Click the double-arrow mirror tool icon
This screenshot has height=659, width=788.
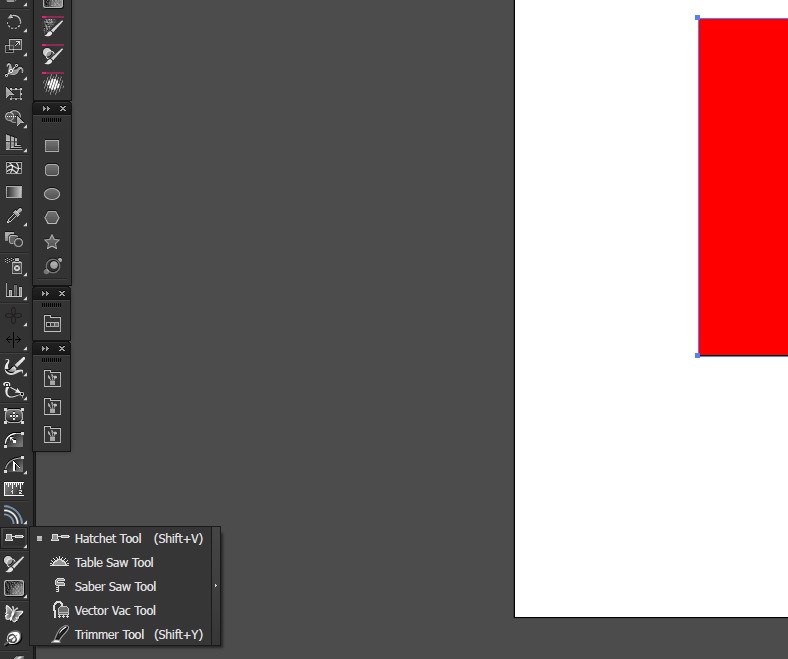(x=14, y=340)
